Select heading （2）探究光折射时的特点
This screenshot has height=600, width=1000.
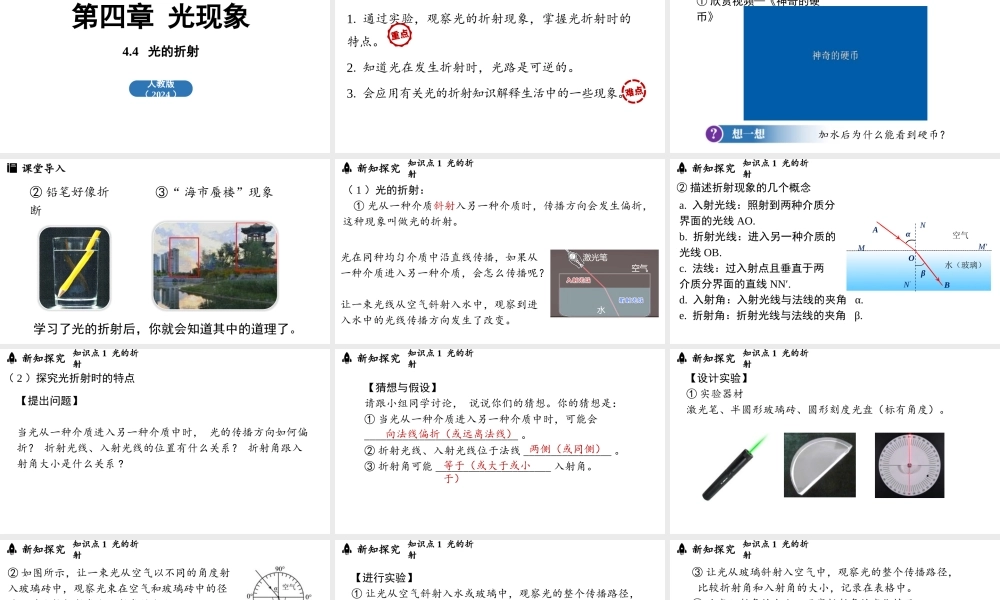[70, 378]
